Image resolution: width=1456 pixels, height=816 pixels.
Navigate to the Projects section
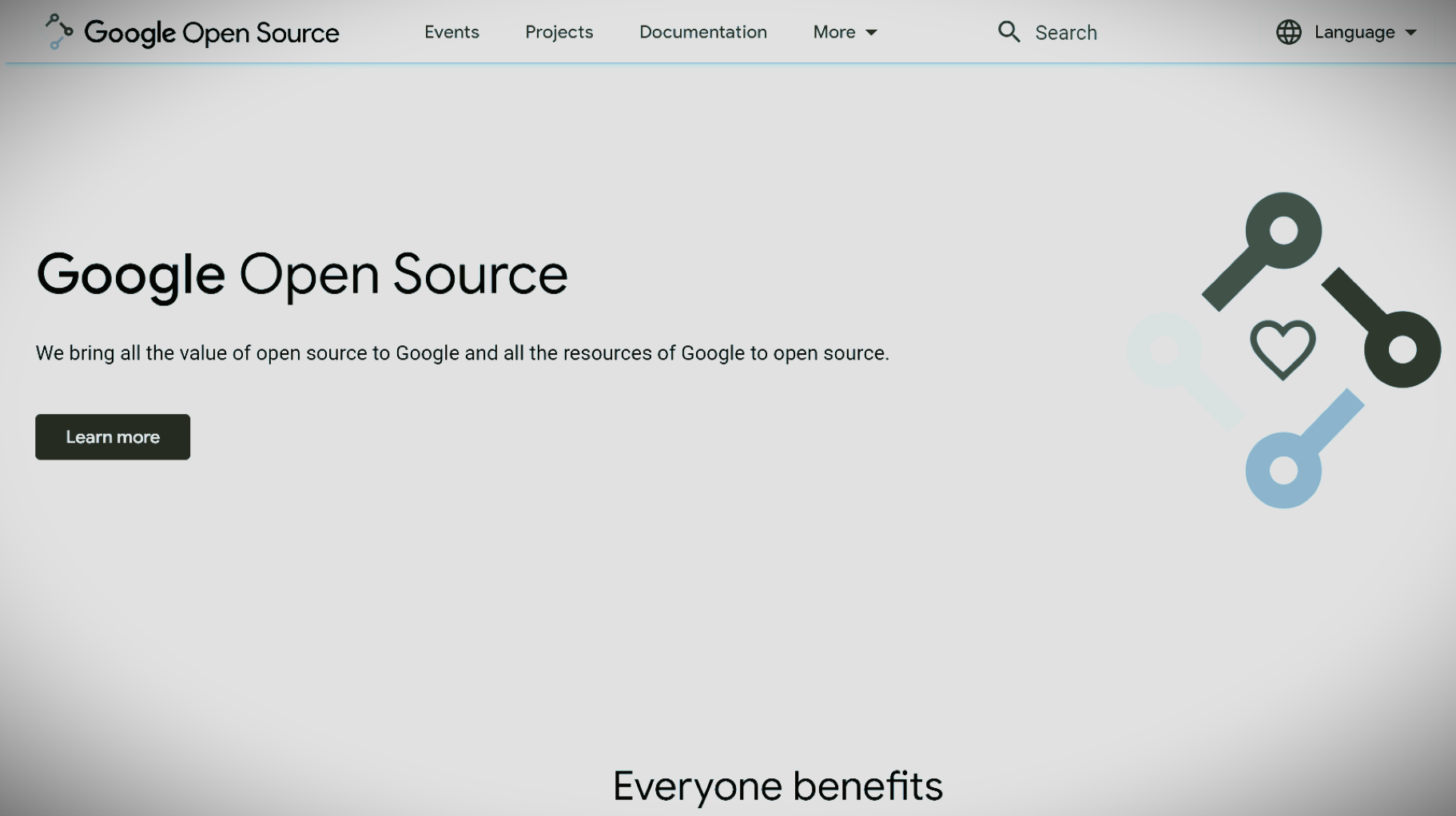559,32
